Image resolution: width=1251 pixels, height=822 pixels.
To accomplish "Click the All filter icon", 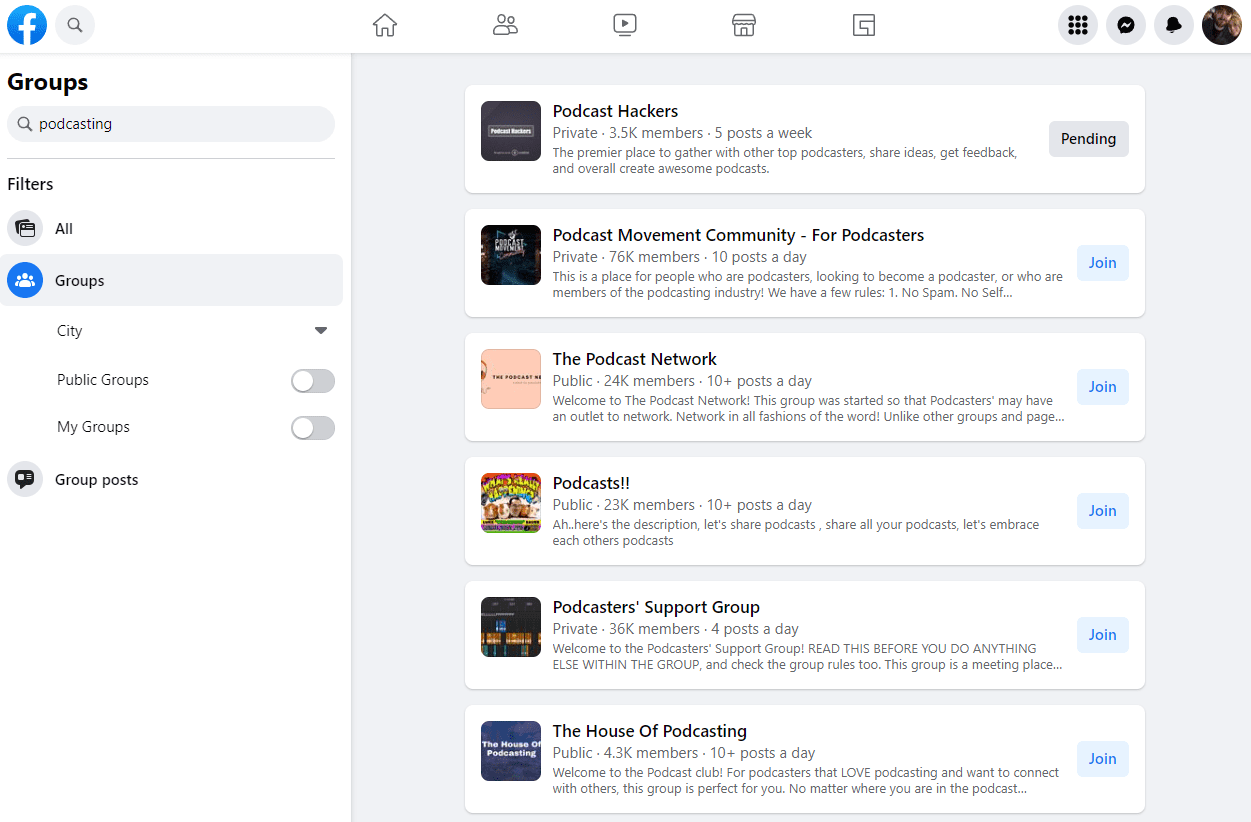I will [x=25, y=228].
